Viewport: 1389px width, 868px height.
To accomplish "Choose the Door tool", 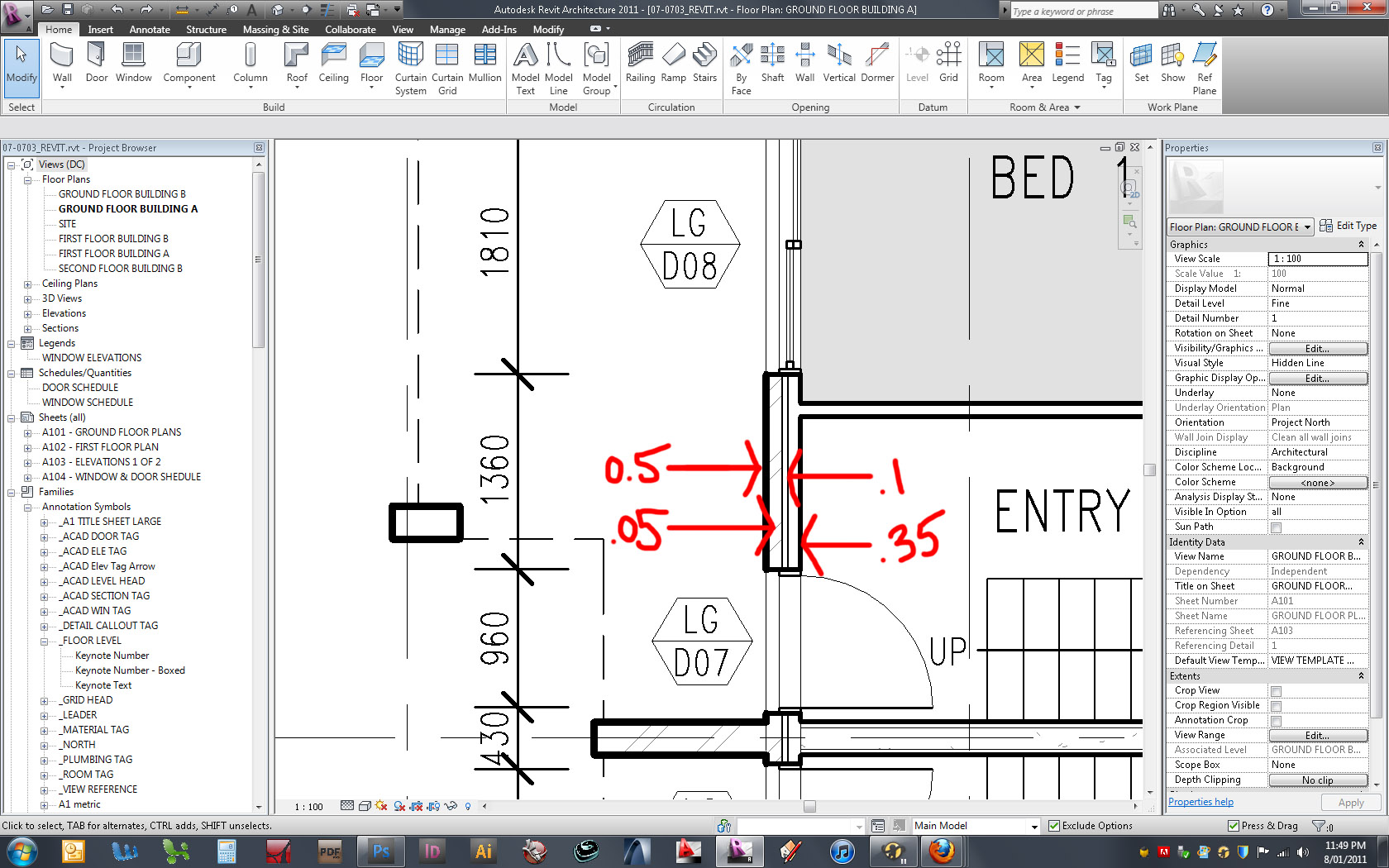I will pos(97,64).
